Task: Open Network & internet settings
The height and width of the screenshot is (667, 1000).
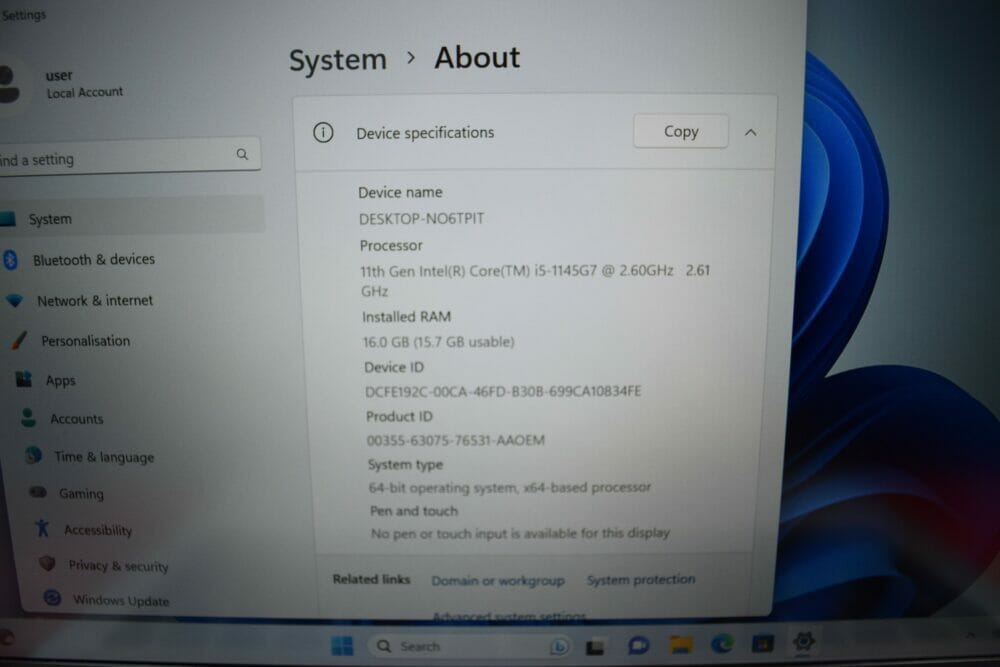Action: tap(95, 300)
